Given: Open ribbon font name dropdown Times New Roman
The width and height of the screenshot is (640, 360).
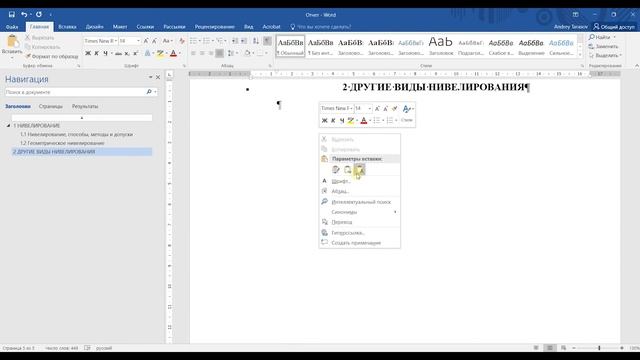Looking at the screenshot, I should tap(116, 41).
